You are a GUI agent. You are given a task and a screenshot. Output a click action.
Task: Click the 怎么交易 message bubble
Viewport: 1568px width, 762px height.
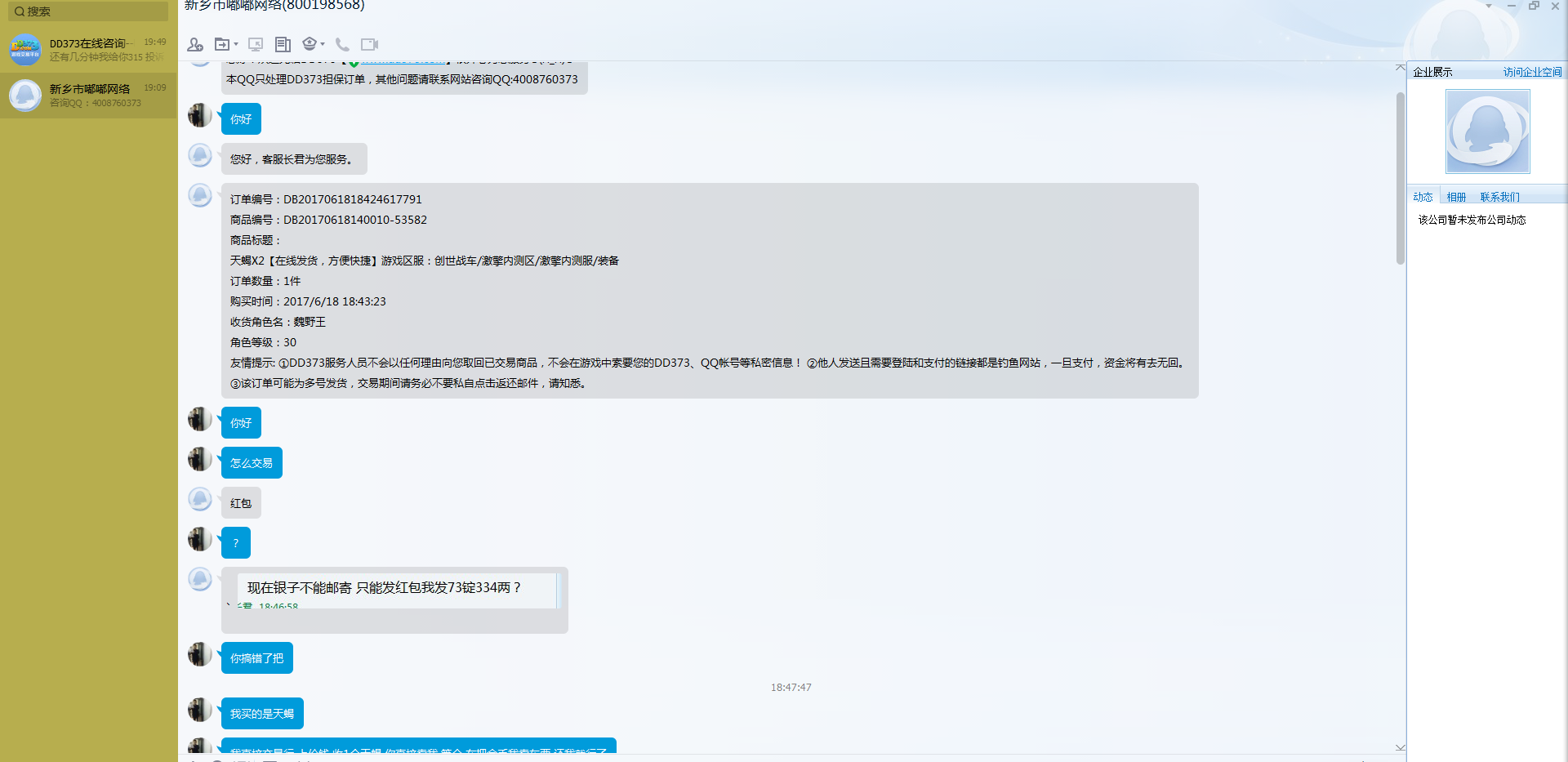click(x=252, y=463)
